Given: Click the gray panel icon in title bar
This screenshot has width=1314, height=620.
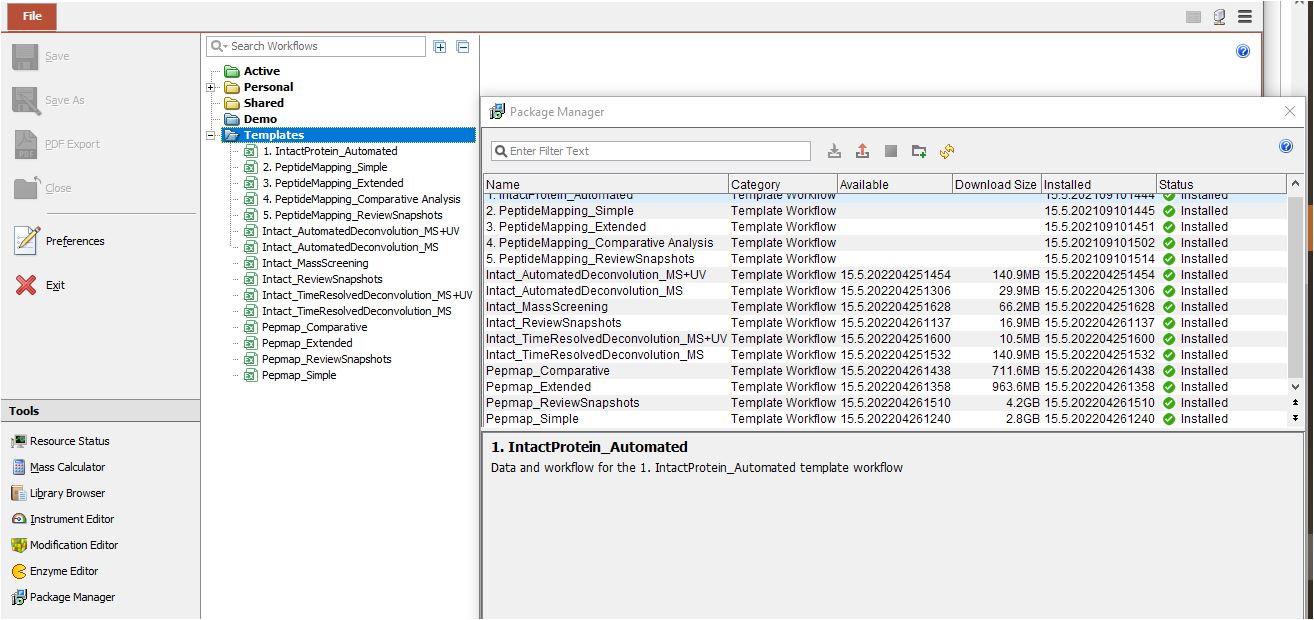Looking at the screenshot, I should tap(1193, 16).
